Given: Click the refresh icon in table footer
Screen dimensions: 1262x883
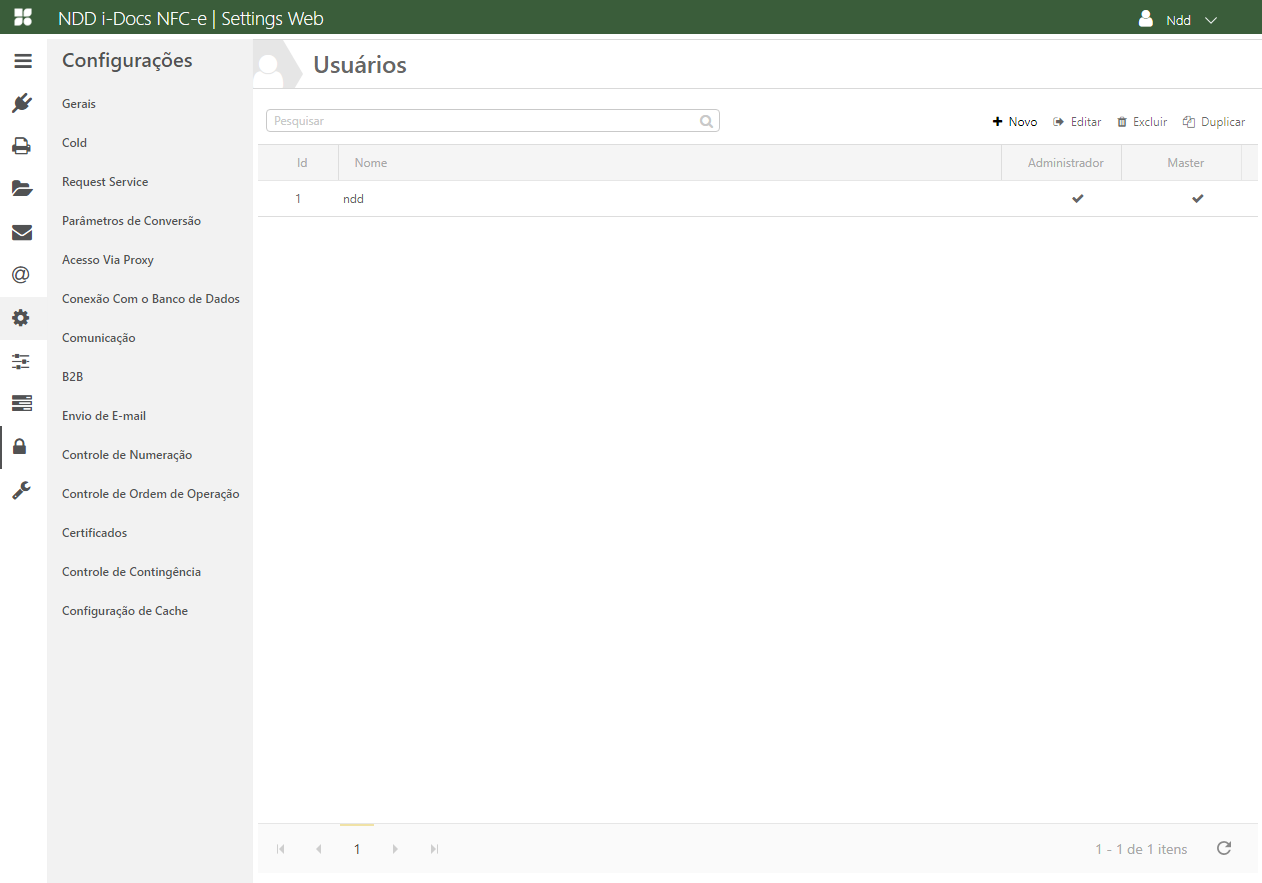Looking at the screenshot, I should tap(1223, 848).
